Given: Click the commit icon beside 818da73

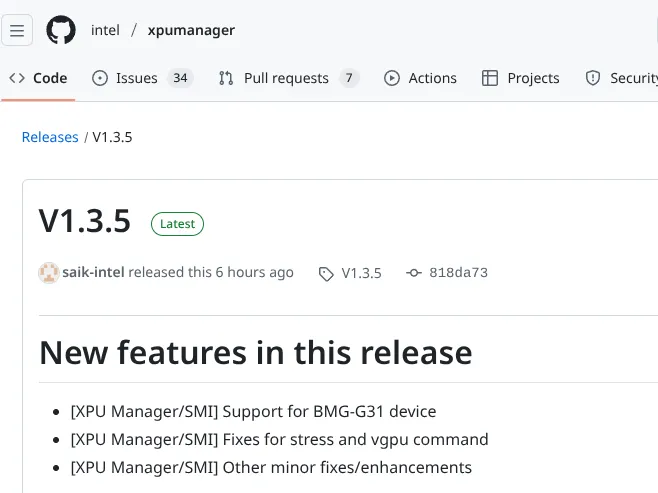Looking at the screenshot, I should [x=414, y=273].
